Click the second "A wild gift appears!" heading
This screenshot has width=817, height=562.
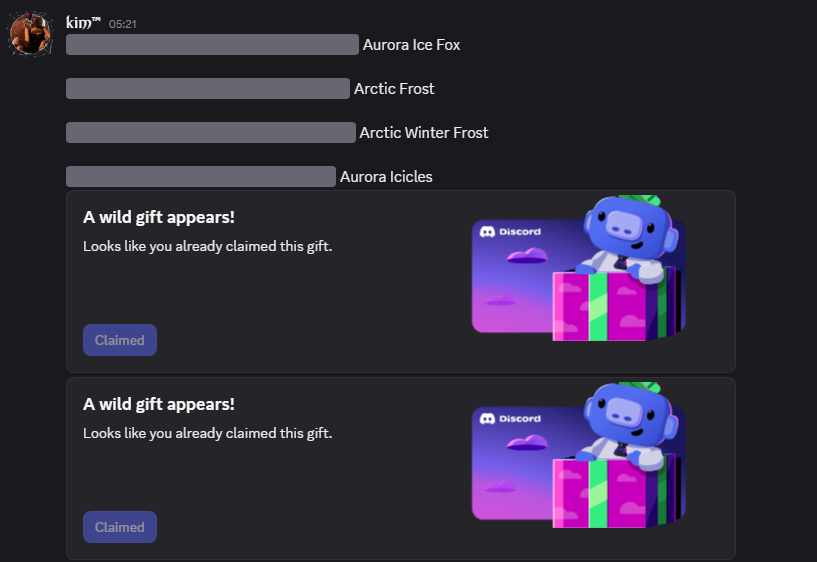tap(159, 404)
